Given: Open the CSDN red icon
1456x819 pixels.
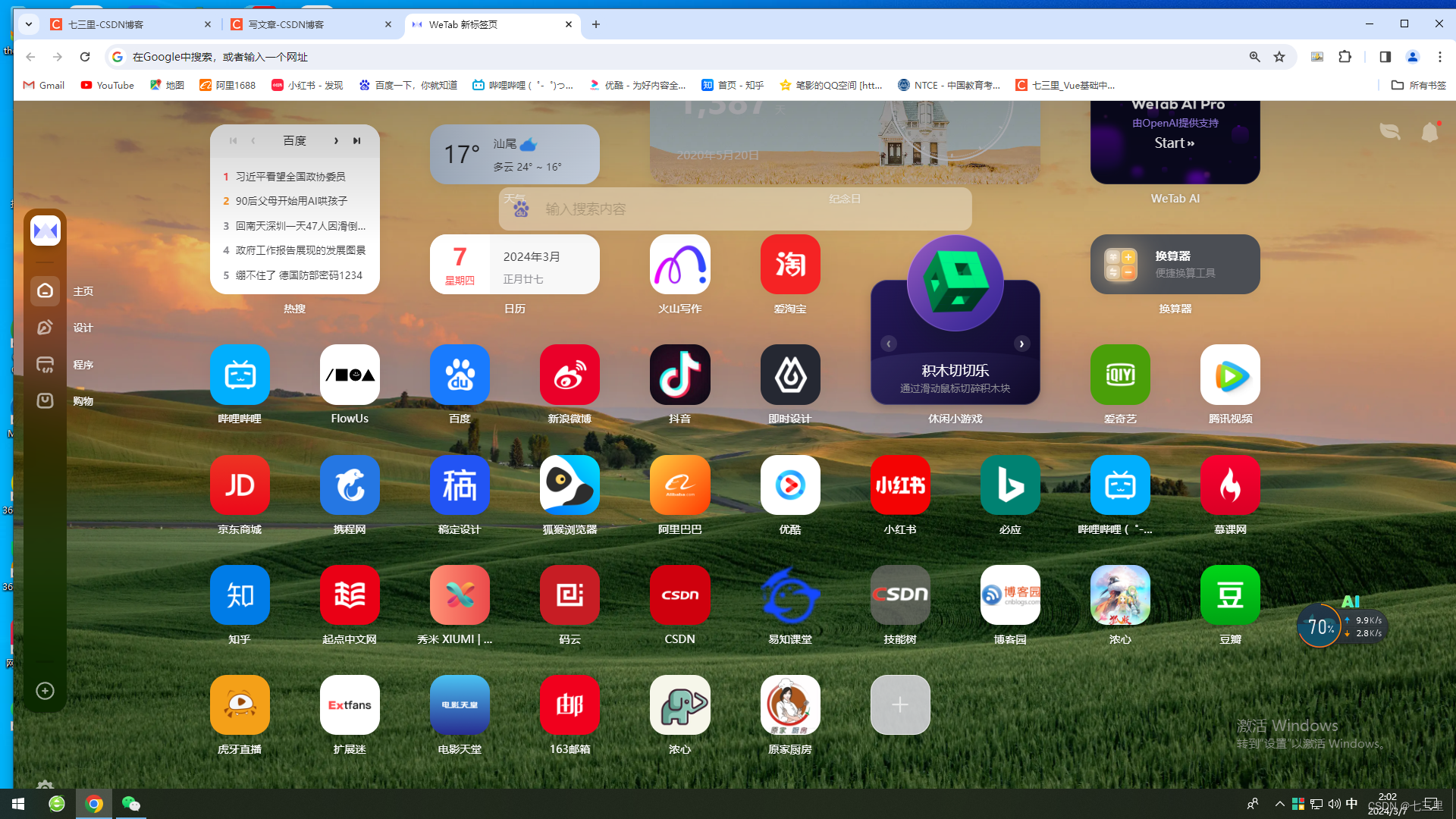Looking at the screenshot, I should coord(679,595).
